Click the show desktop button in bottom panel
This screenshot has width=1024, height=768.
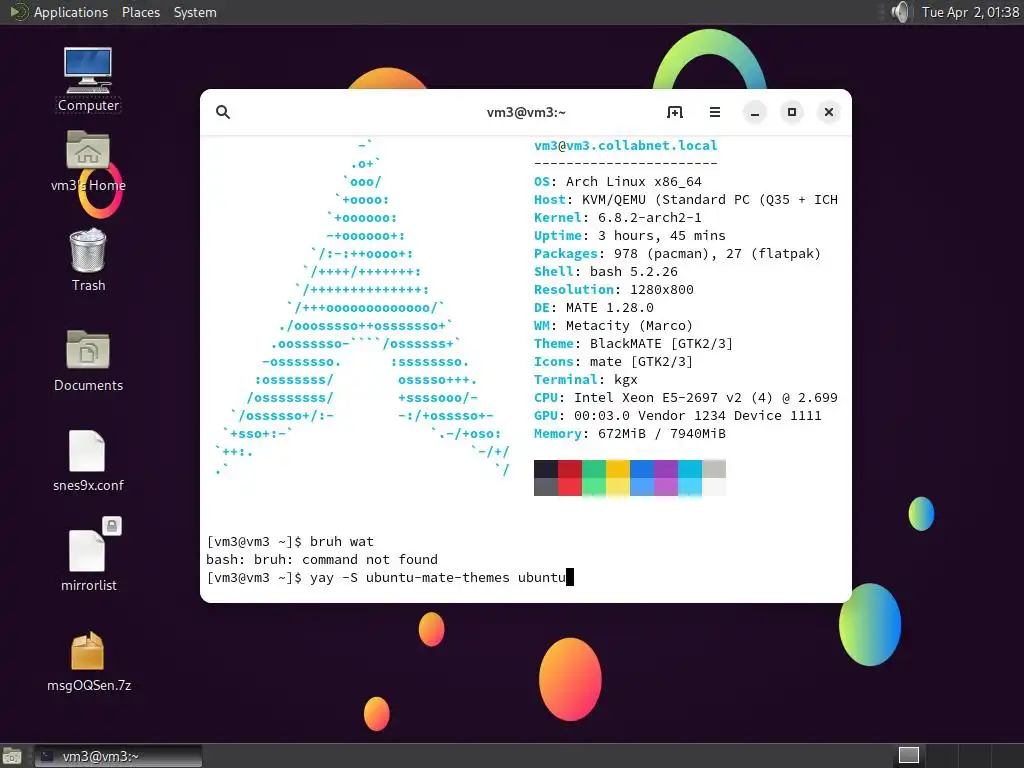pos(12,756)
